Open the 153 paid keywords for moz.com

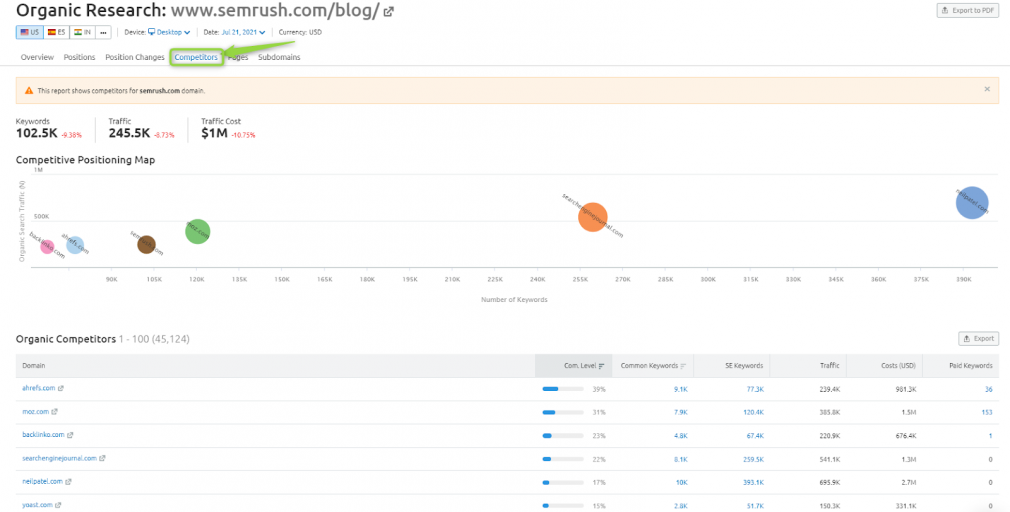click(x=987, y=412)
